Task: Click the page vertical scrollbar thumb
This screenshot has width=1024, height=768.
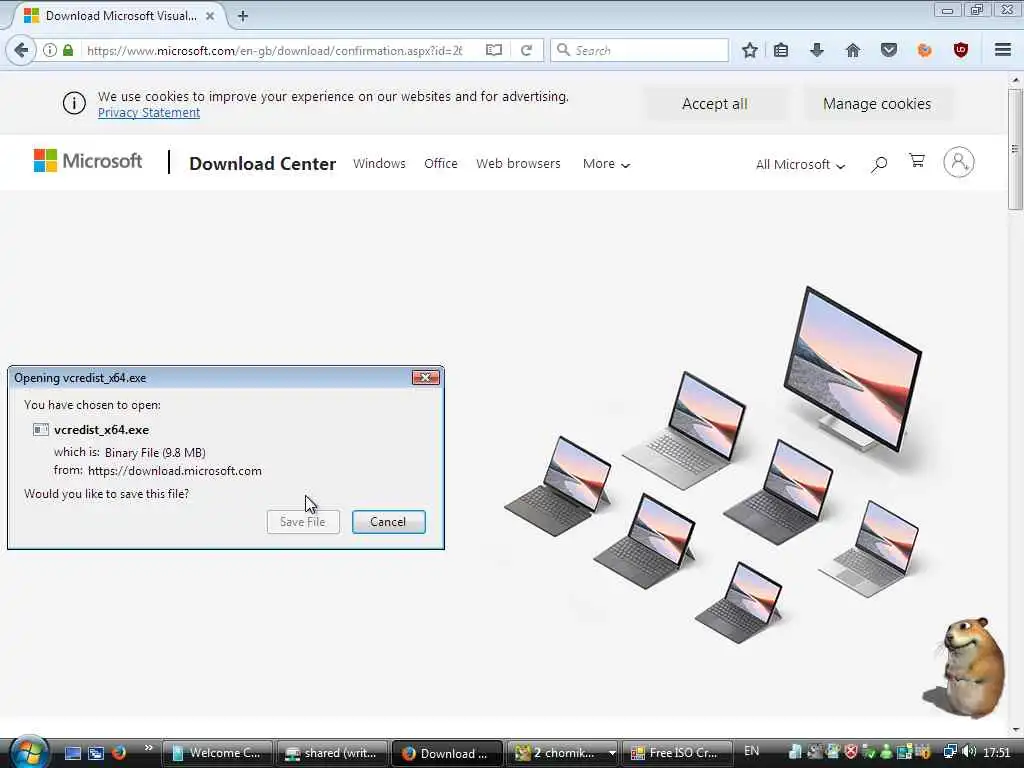Action: [1015, 149]
